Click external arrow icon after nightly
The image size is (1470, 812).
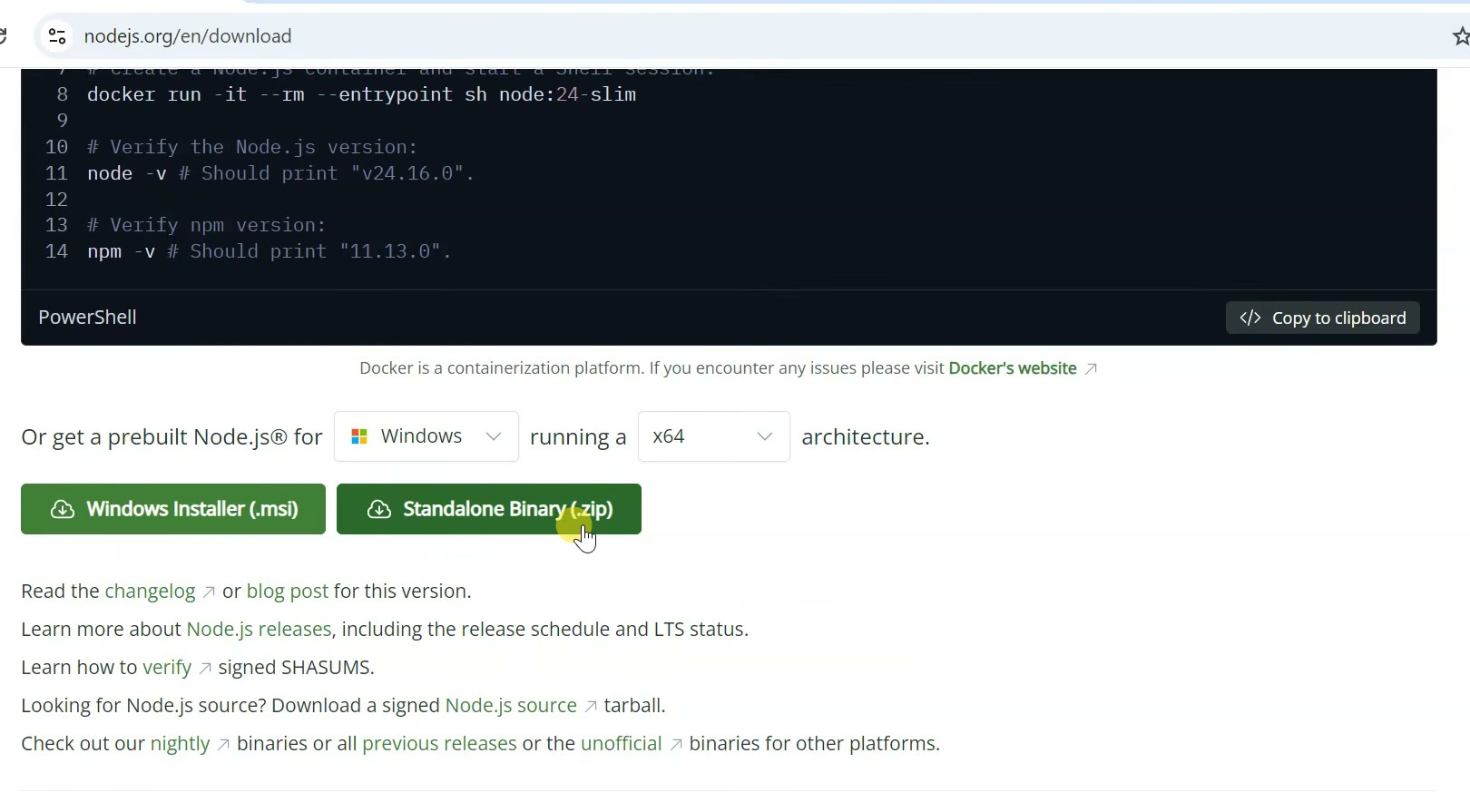coord(223,745)
